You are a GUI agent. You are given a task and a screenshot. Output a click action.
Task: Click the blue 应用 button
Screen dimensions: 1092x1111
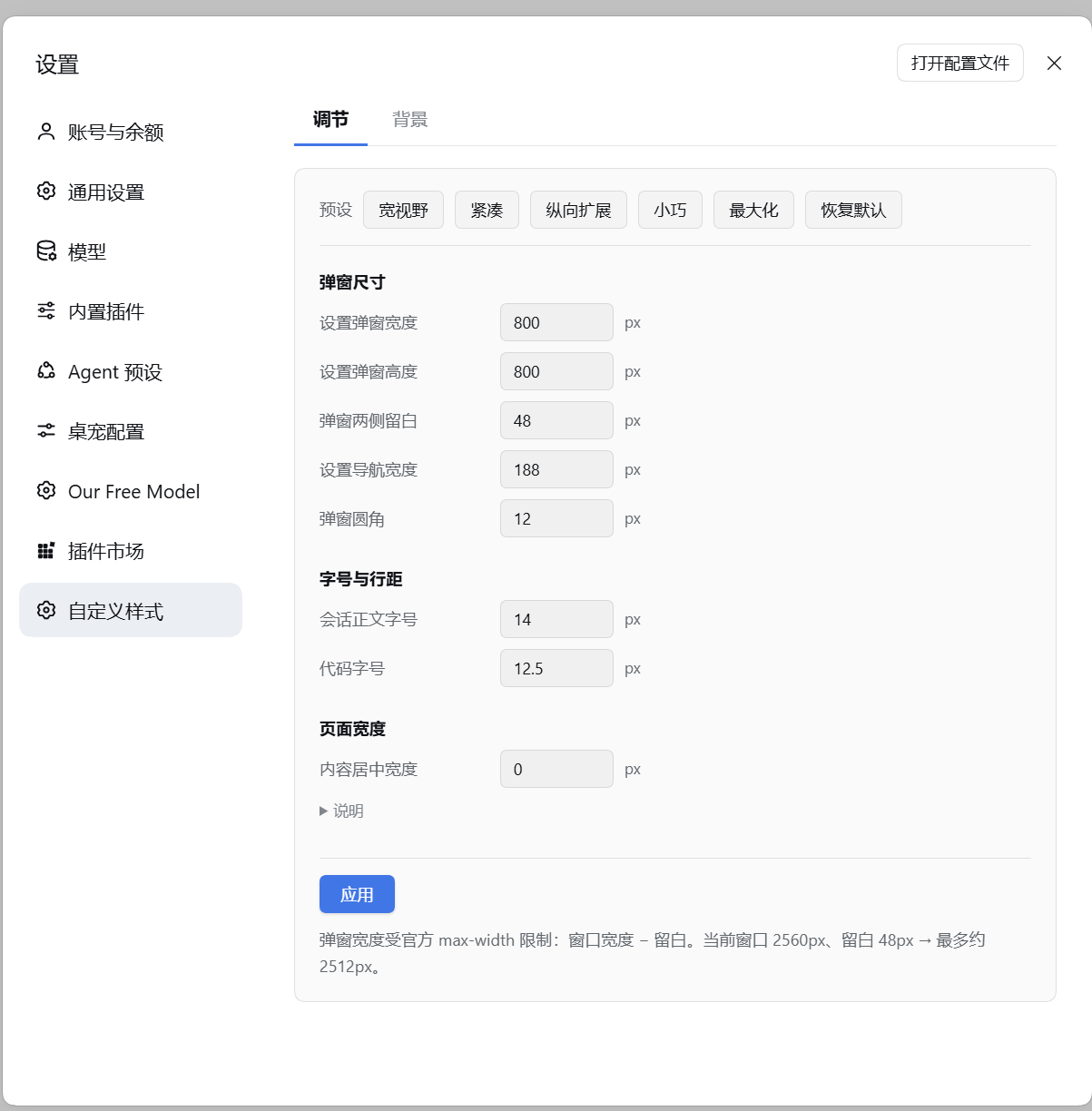pyautogui.click(x=357, y=894)
